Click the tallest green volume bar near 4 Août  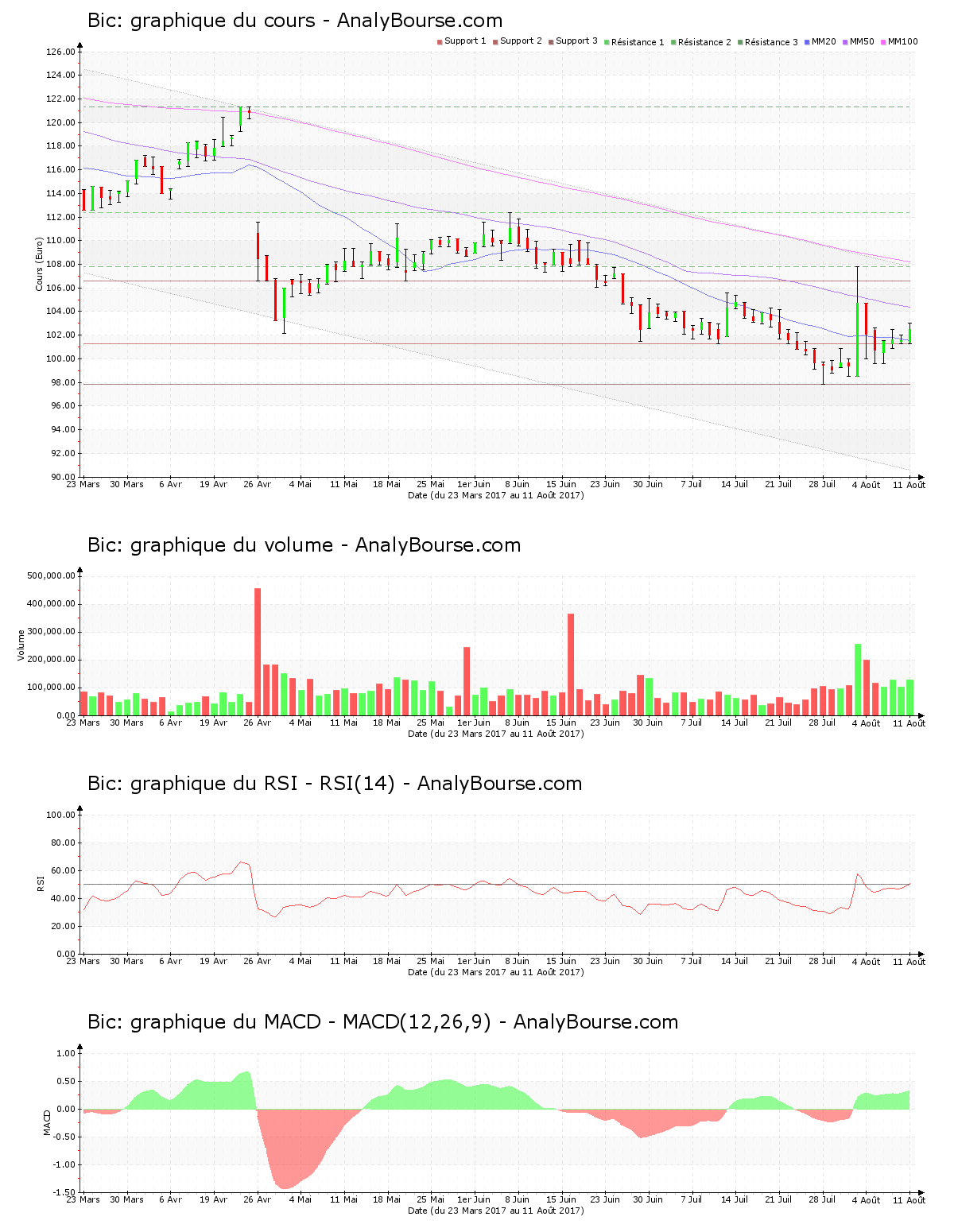858,680
